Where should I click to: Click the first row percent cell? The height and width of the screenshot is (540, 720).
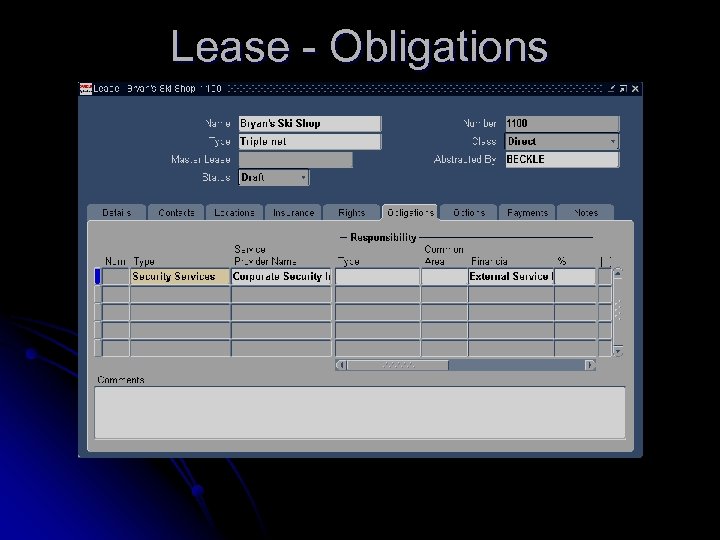tap(575, 276)
